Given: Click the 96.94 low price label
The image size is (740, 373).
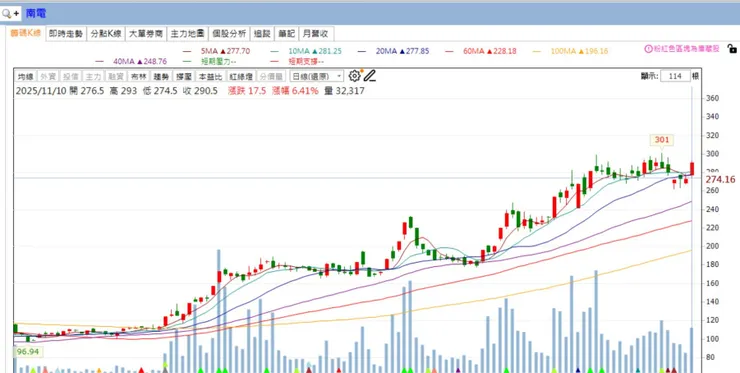Looking at the screenshot, I should pyautogui.click(x=29, y=352).
